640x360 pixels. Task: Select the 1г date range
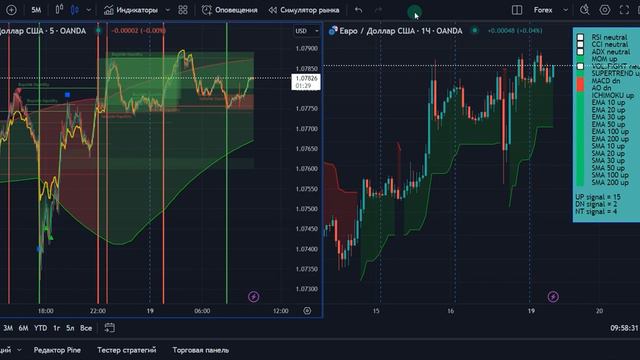click(57, 328)
